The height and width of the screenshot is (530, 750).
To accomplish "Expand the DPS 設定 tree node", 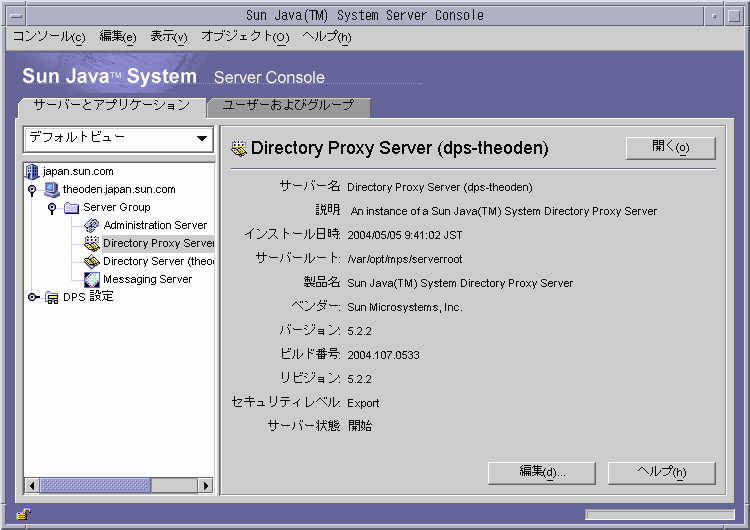I will point(32,297).
